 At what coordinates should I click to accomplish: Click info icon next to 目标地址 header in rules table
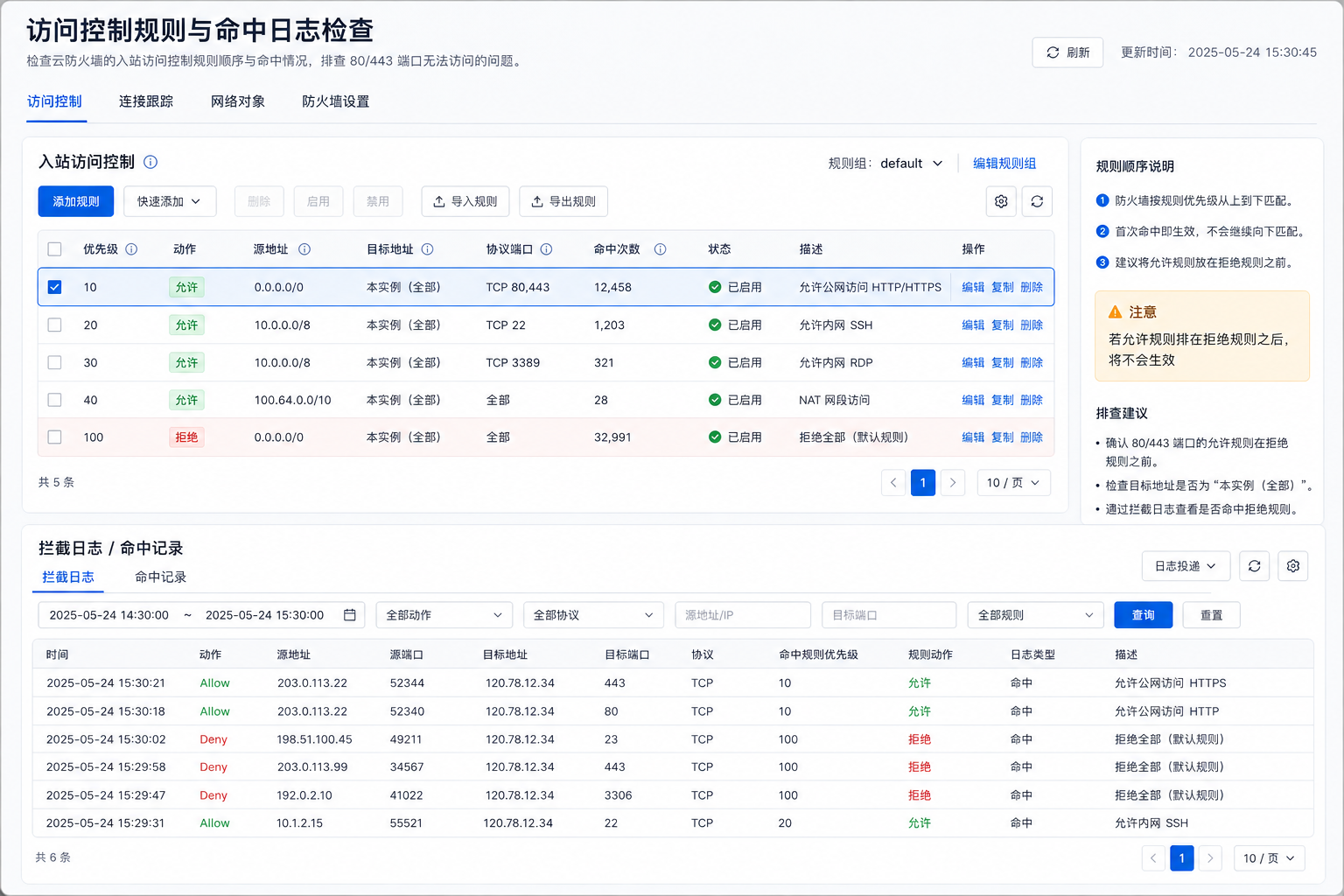point(427,249)
